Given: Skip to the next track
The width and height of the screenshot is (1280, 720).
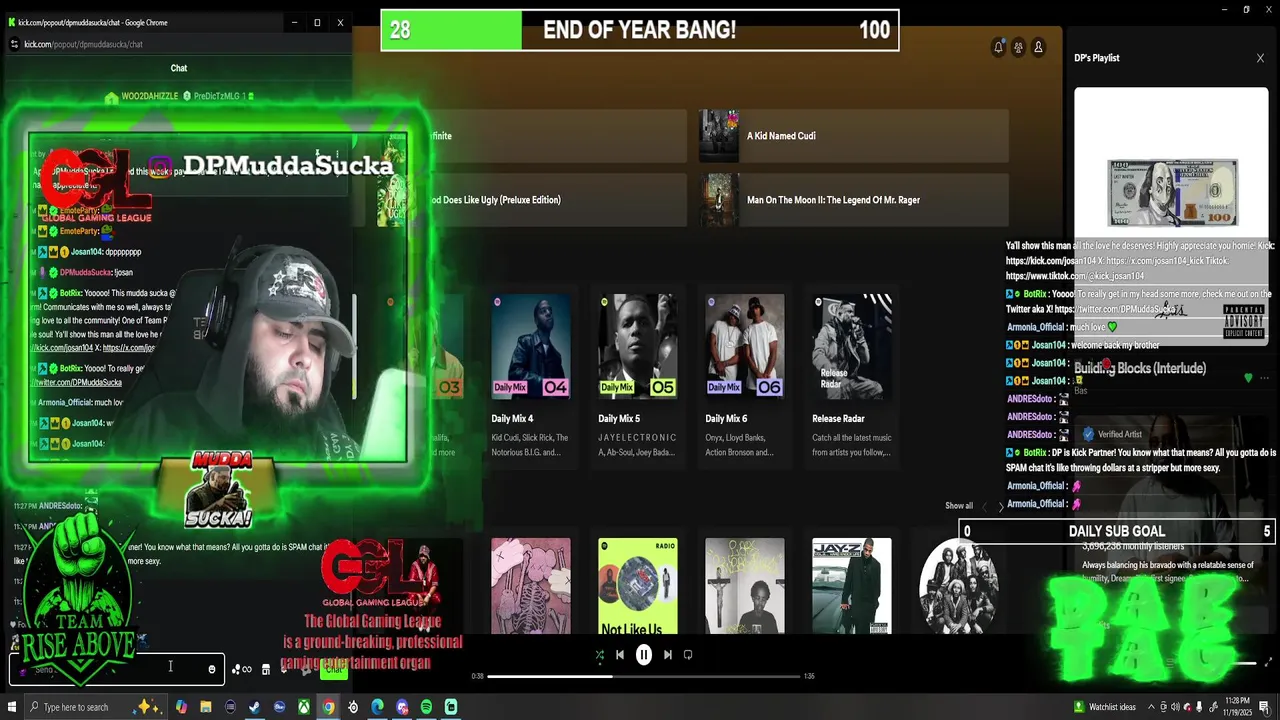Looking at the screenshot, I should (x=668, y=655).
